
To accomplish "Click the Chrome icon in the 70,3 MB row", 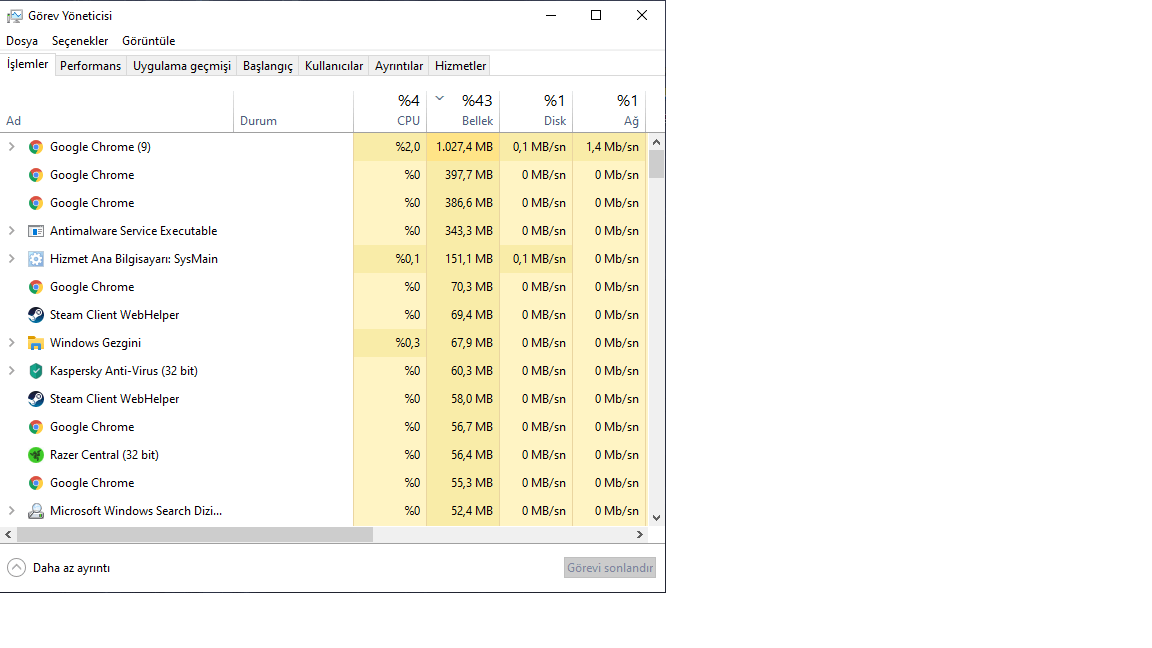I will tap(35, 287).
